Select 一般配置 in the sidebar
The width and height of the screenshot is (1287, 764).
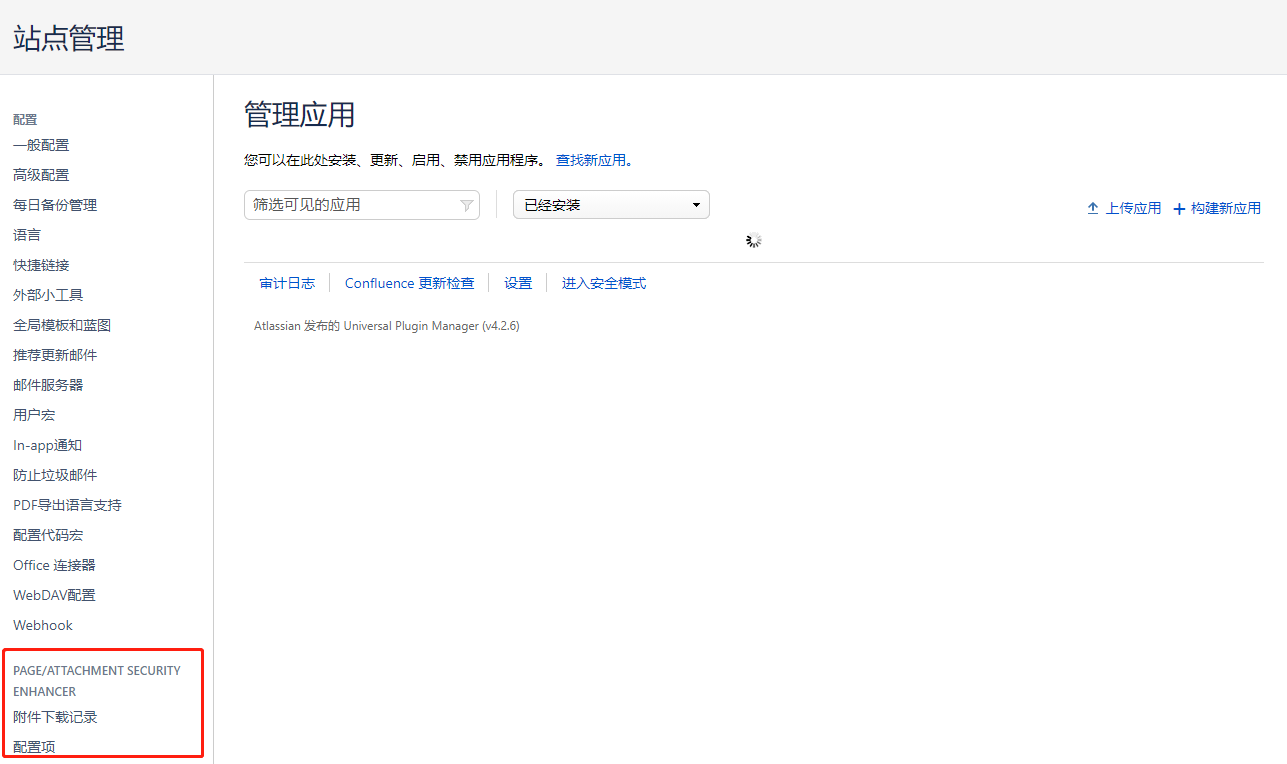point(41,145)
